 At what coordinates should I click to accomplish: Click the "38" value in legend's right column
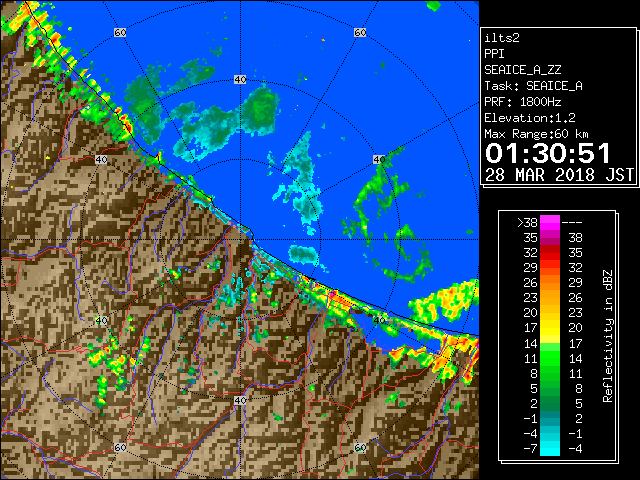[x=575, y=238]
